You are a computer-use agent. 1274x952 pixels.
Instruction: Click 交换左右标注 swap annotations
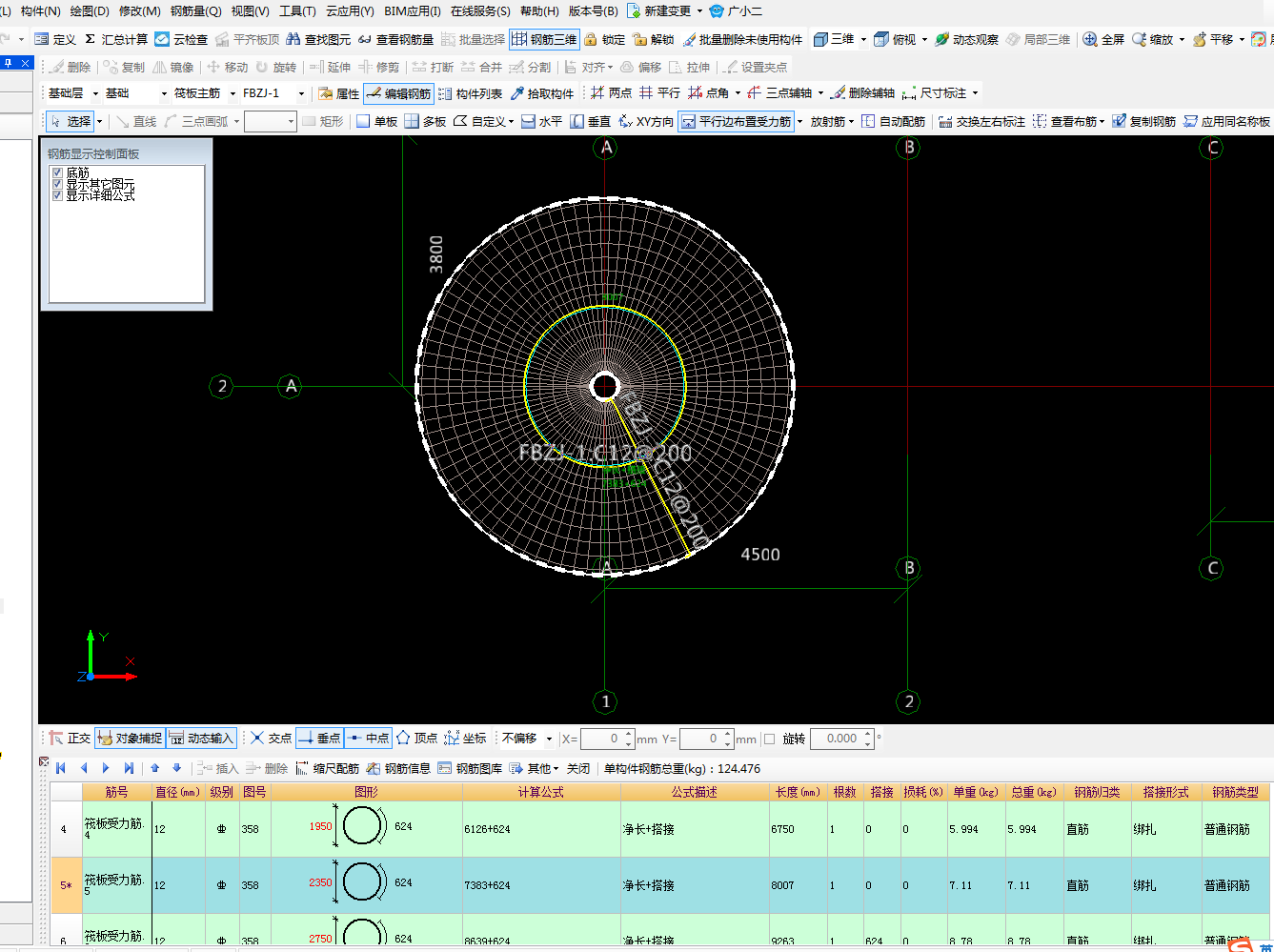[x=981, y=121]
